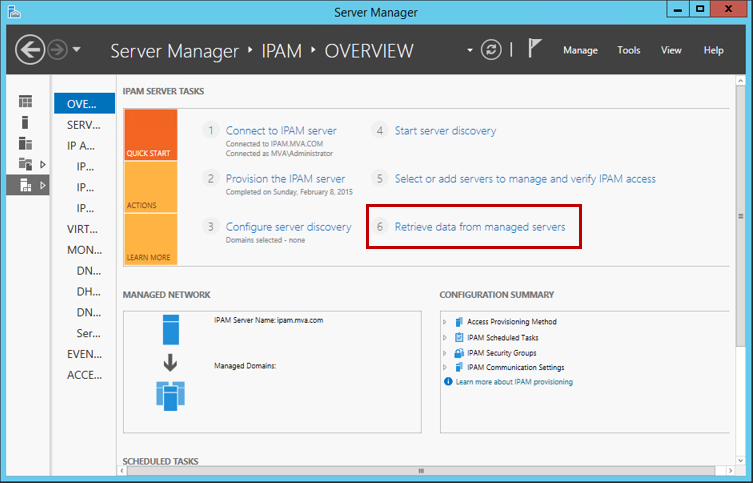The image size is (753, 483).
Task: Open the Manage menu
Action: coord(580,50)
